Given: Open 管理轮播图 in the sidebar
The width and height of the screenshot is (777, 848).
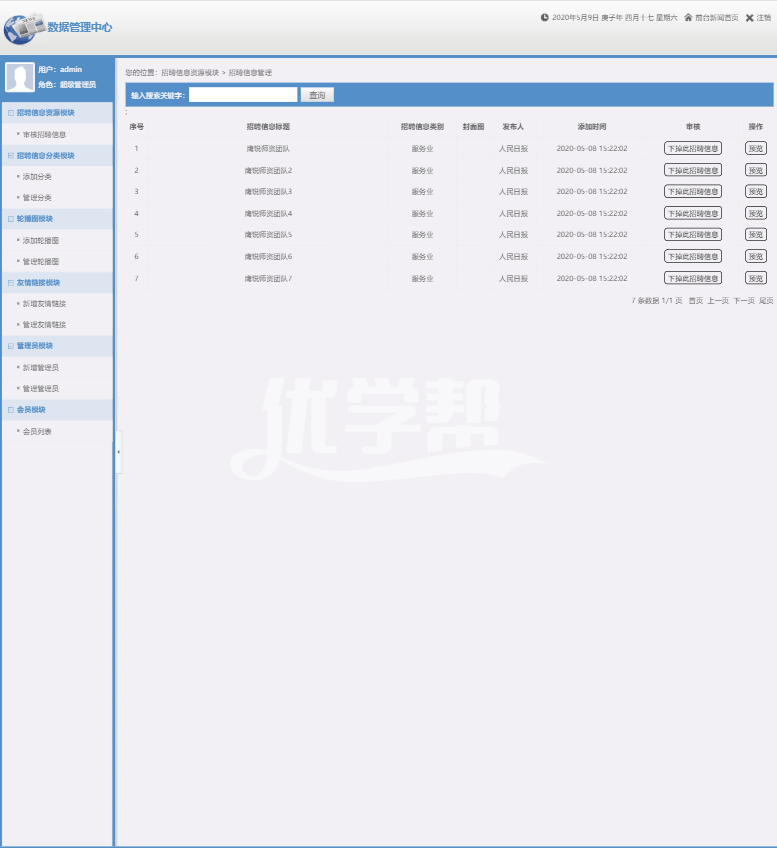Looking at the screenshot, I should click(x=41, y=261).
